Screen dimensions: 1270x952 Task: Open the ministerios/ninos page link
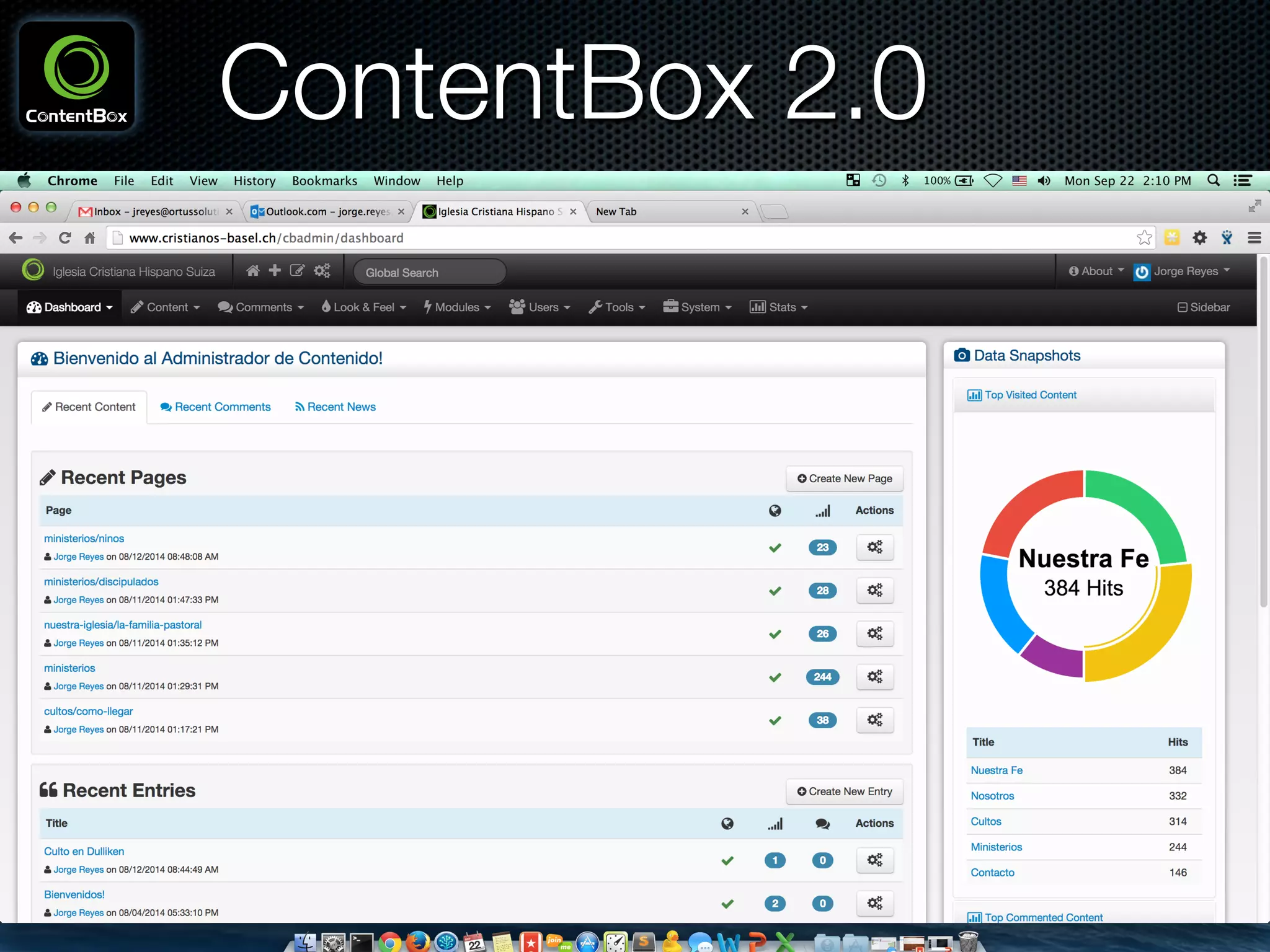[x=84, y=539]
